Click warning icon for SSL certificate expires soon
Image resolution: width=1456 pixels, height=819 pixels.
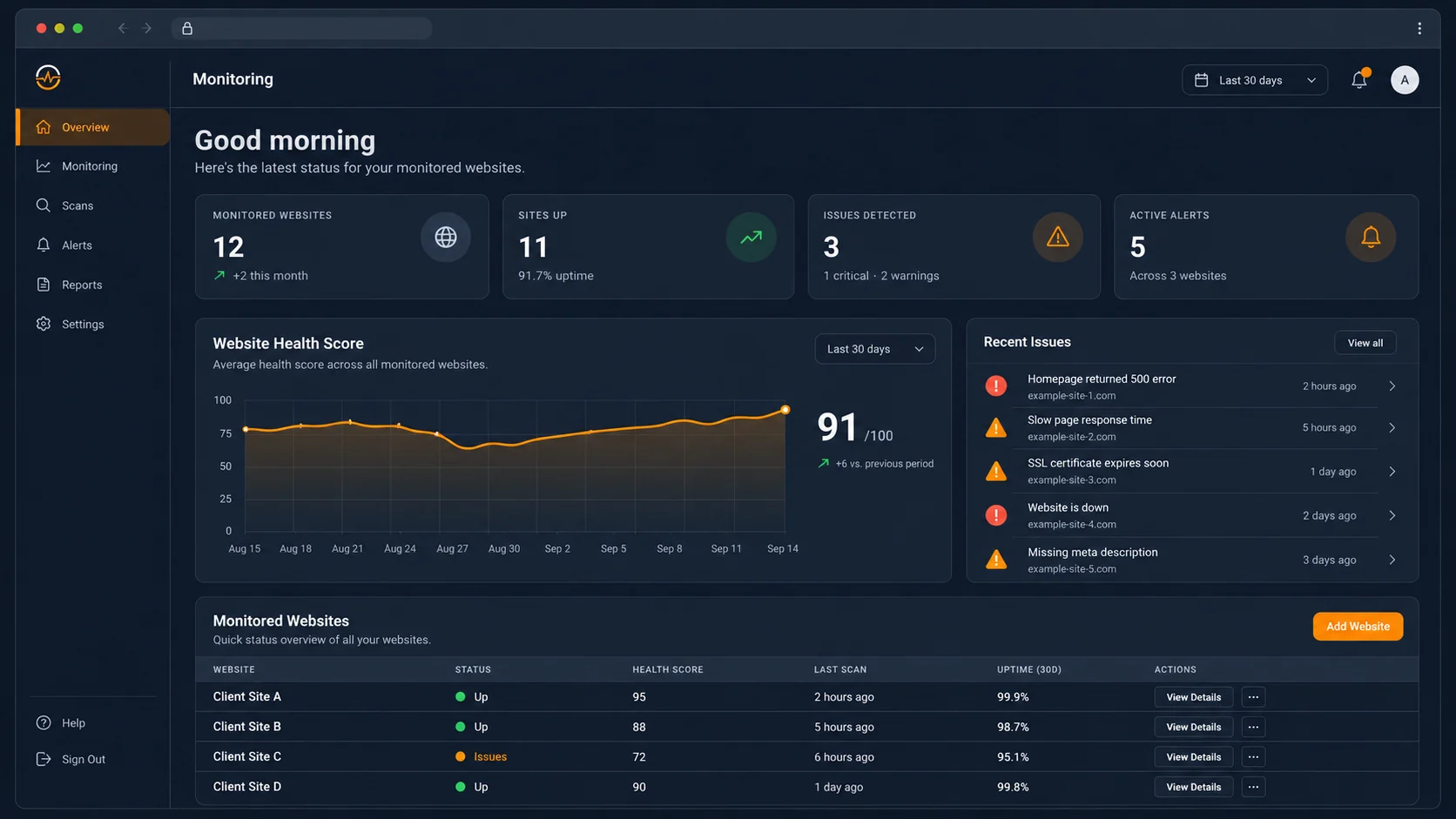tap(995, 471)
